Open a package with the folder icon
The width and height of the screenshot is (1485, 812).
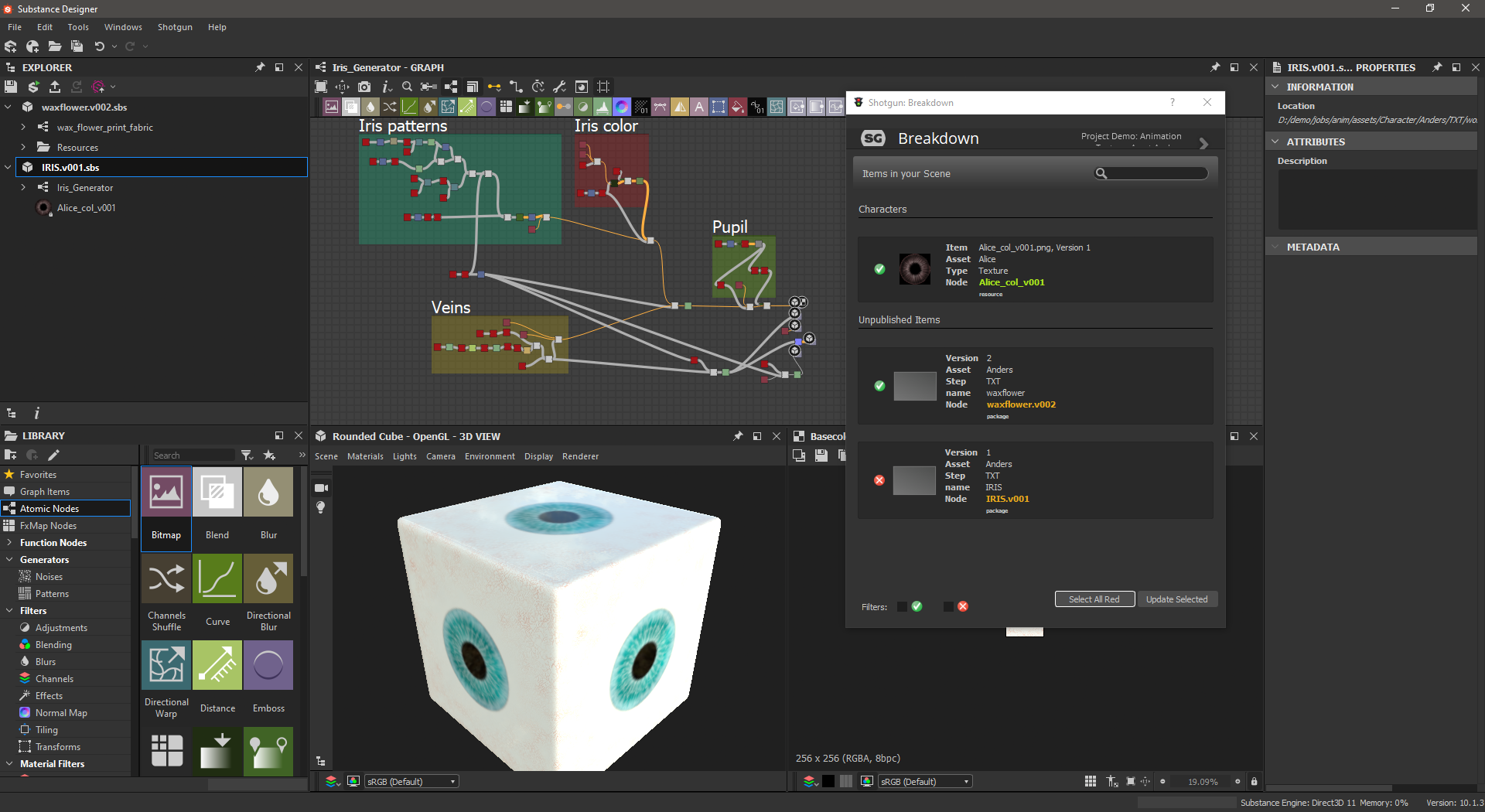[55, 46]
